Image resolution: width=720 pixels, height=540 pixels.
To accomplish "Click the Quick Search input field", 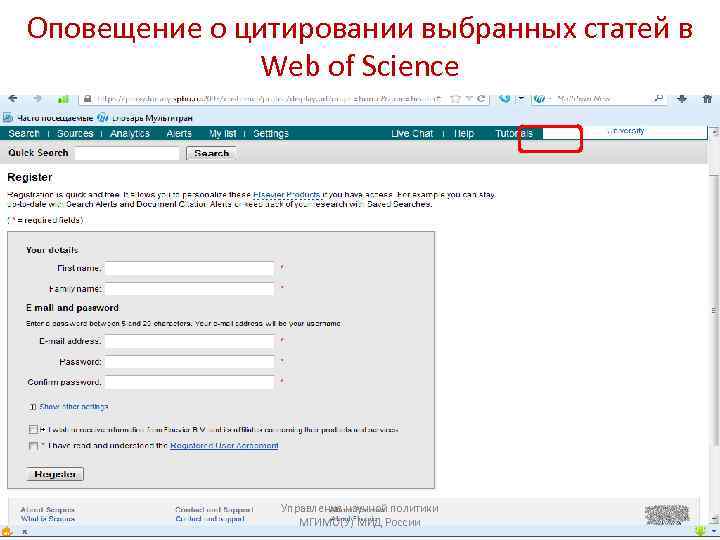I will pyautogui.click(x=127, y=153).
